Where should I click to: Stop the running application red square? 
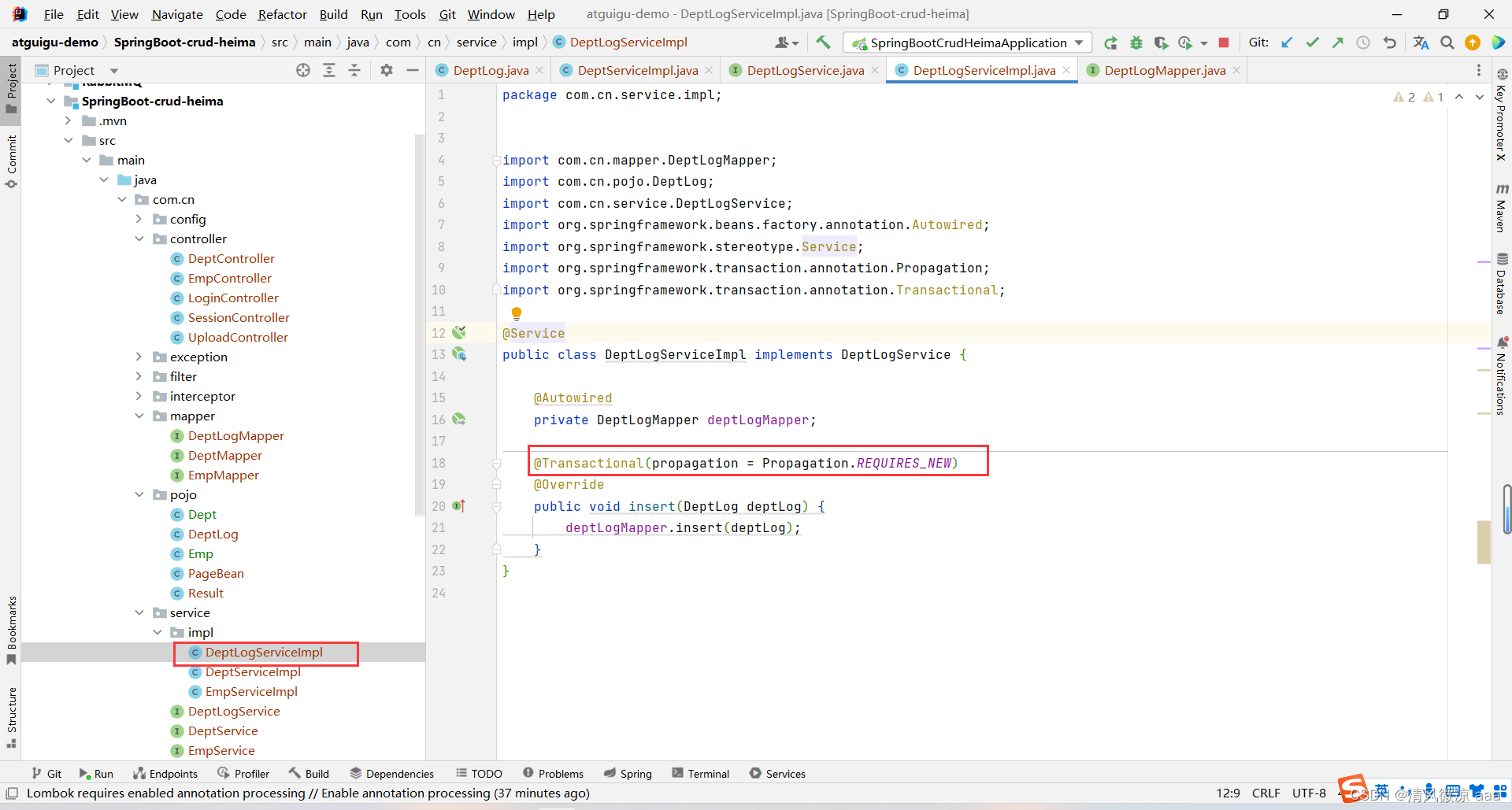tap(1224, 43)
